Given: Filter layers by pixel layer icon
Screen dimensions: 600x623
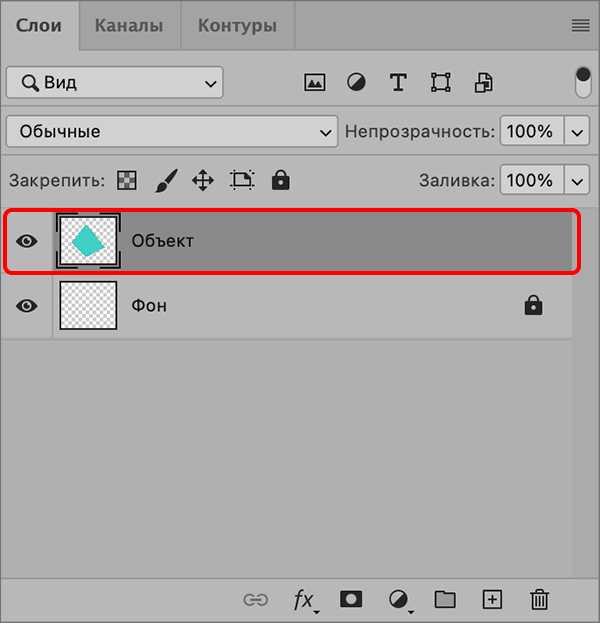Looking at the screenshot, I should pyautogui.click(x=315, y=82).
